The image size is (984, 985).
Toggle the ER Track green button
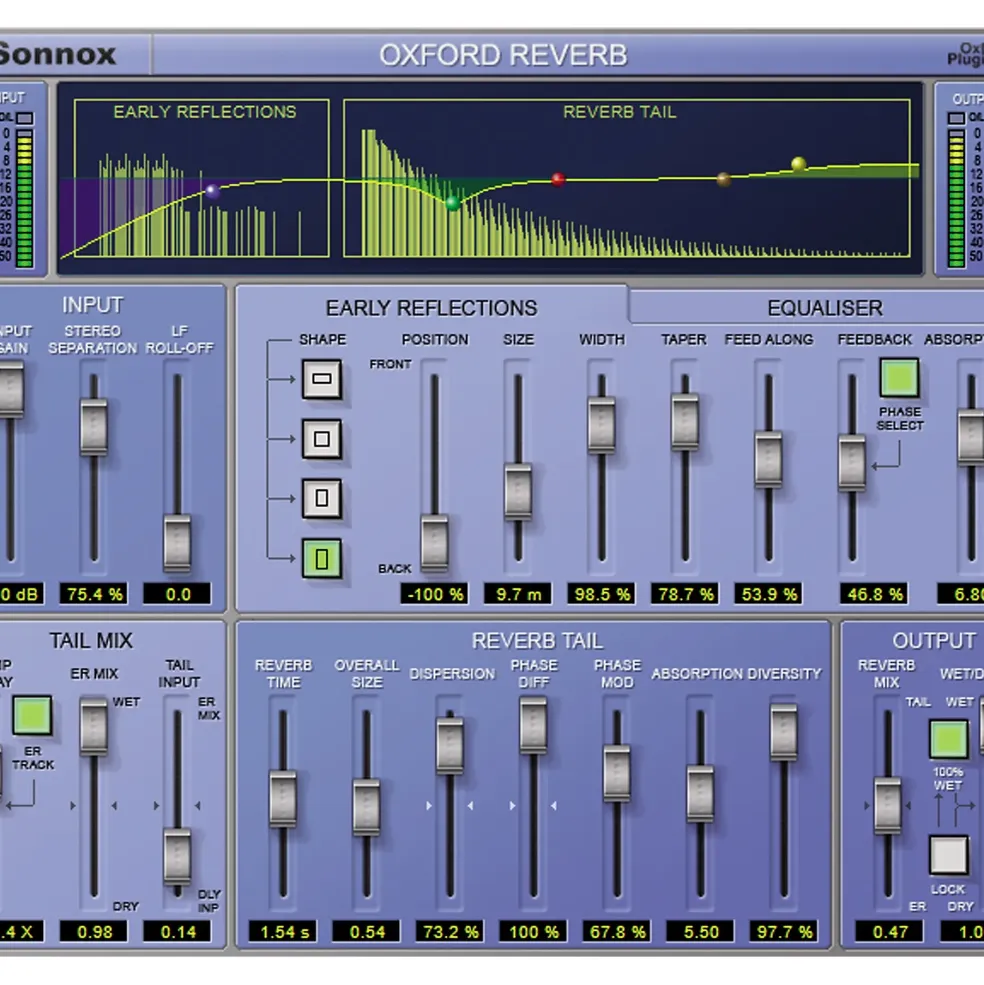(x=32, y=715)
